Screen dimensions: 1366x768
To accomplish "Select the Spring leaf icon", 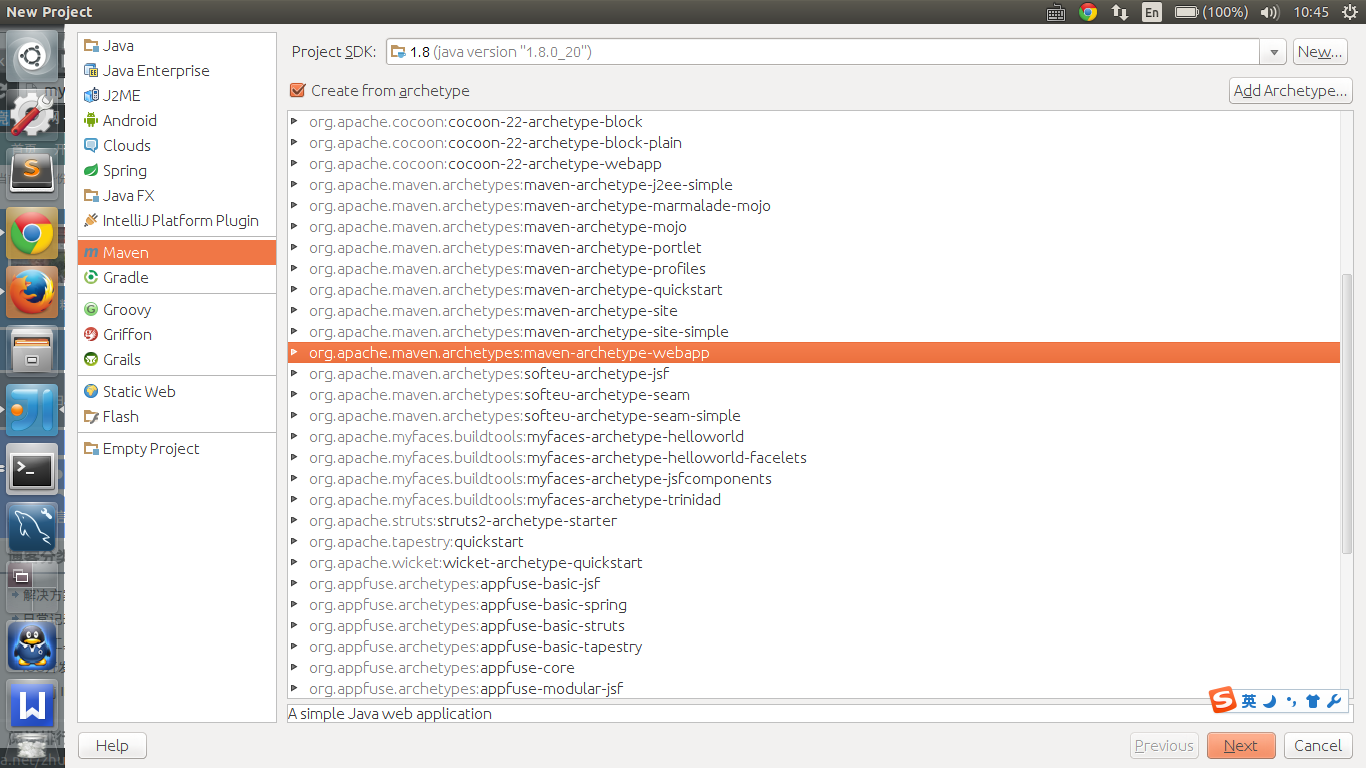I will coord(92,171).
